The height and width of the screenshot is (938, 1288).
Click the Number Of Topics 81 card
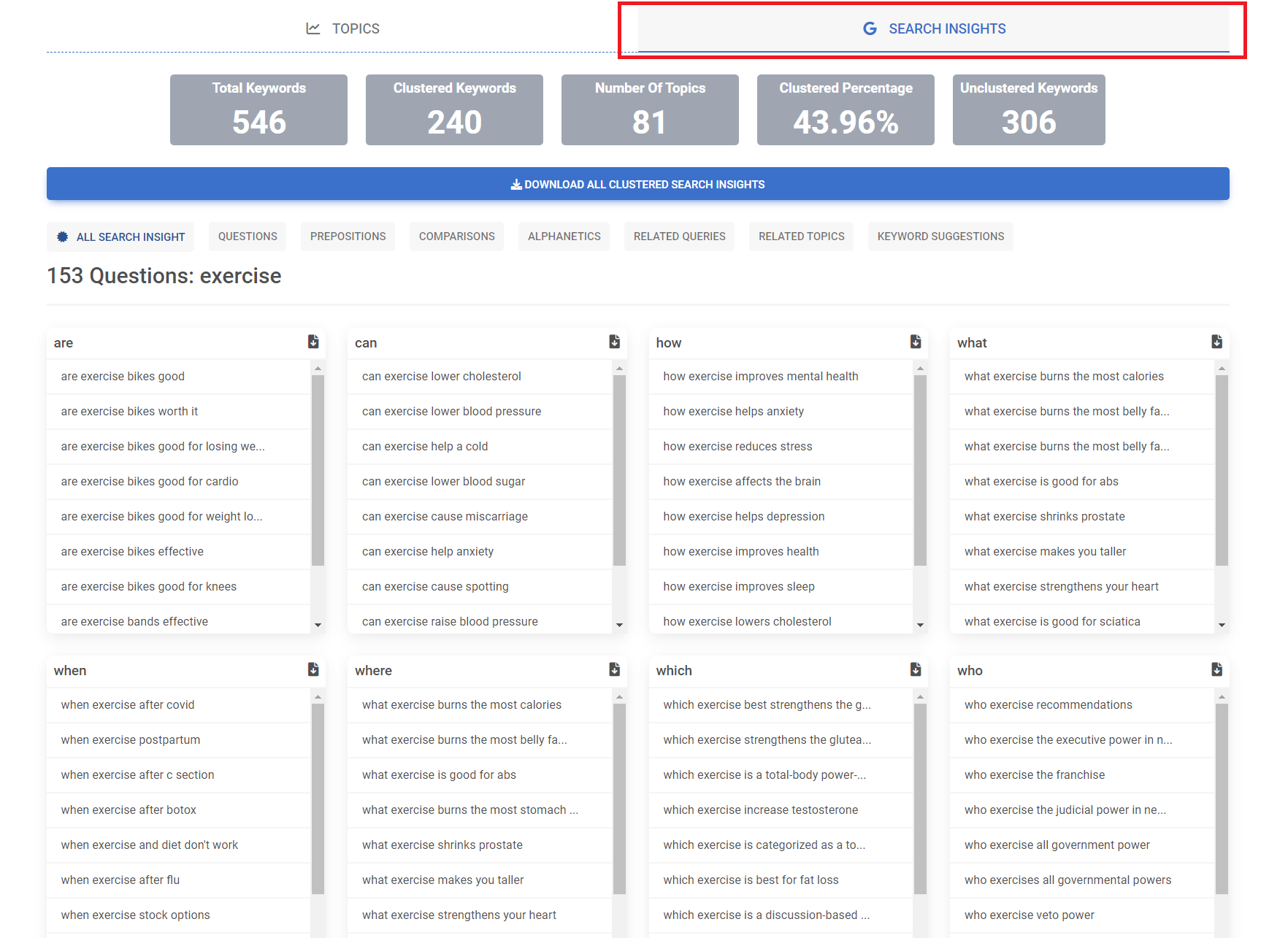[650, 109]
